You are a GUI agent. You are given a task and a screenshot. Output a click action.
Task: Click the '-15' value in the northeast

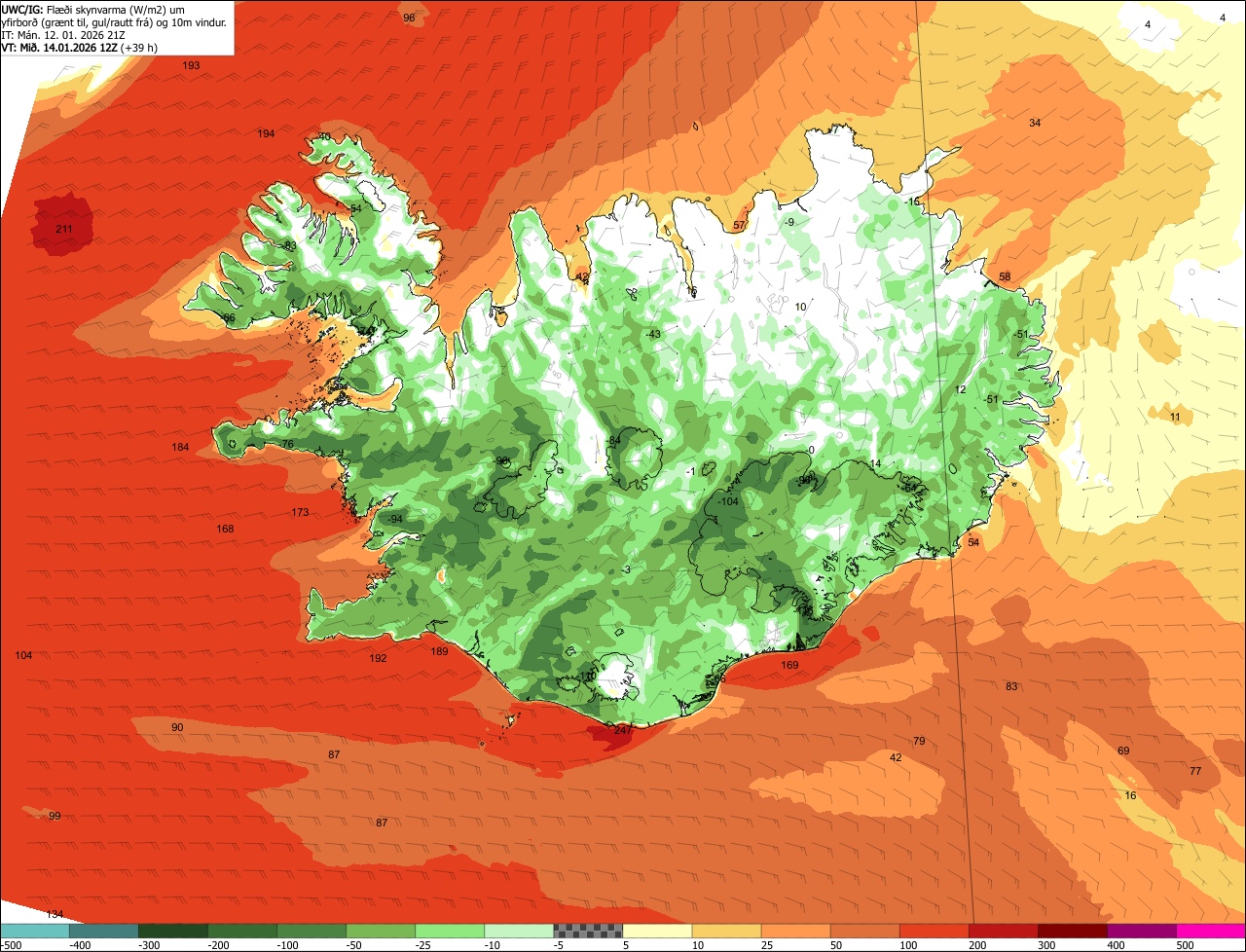click(x=911, y=201)
